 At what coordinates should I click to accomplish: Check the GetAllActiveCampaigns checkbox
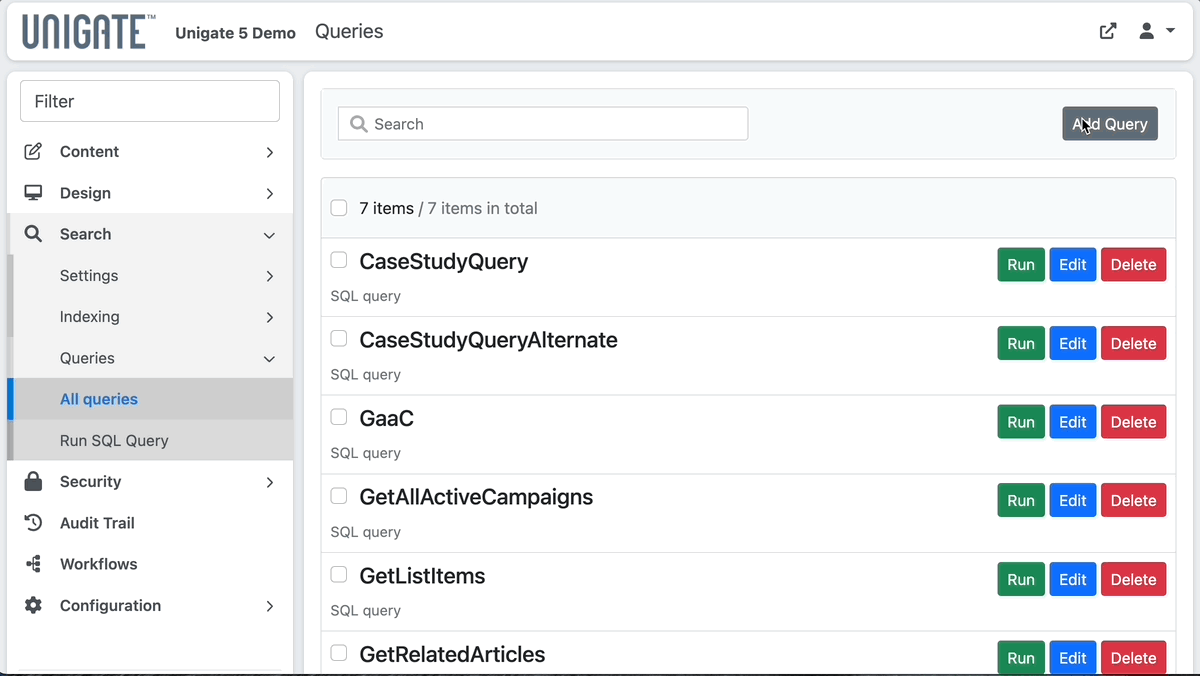339,496
